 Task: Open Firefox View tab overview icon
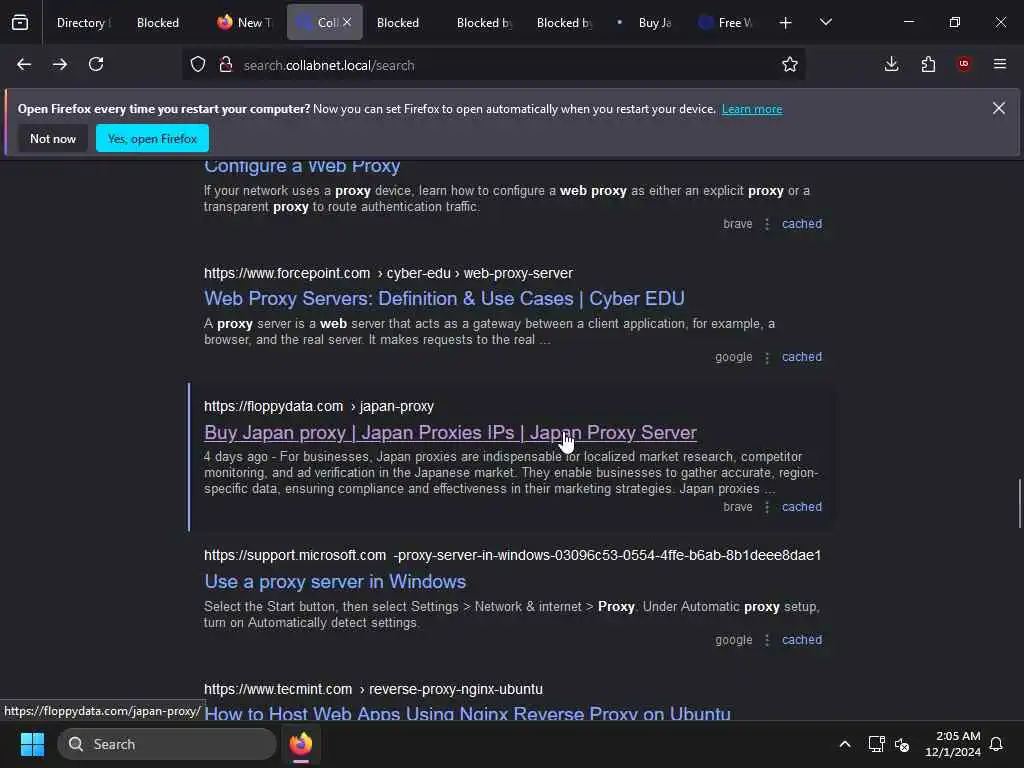tap(20, 23)
